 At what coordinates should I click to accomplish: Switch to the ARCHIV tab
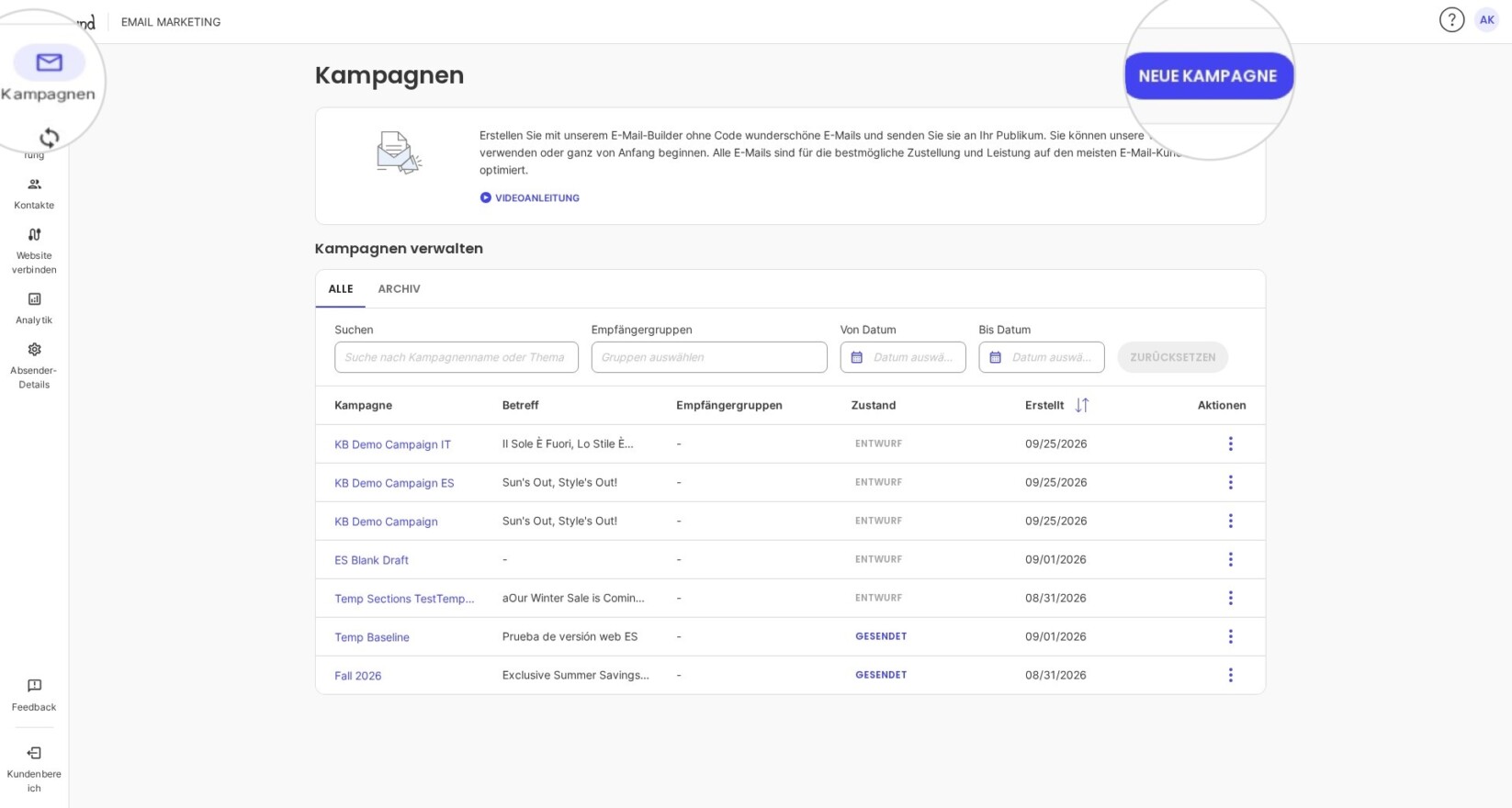pos(399,288)
